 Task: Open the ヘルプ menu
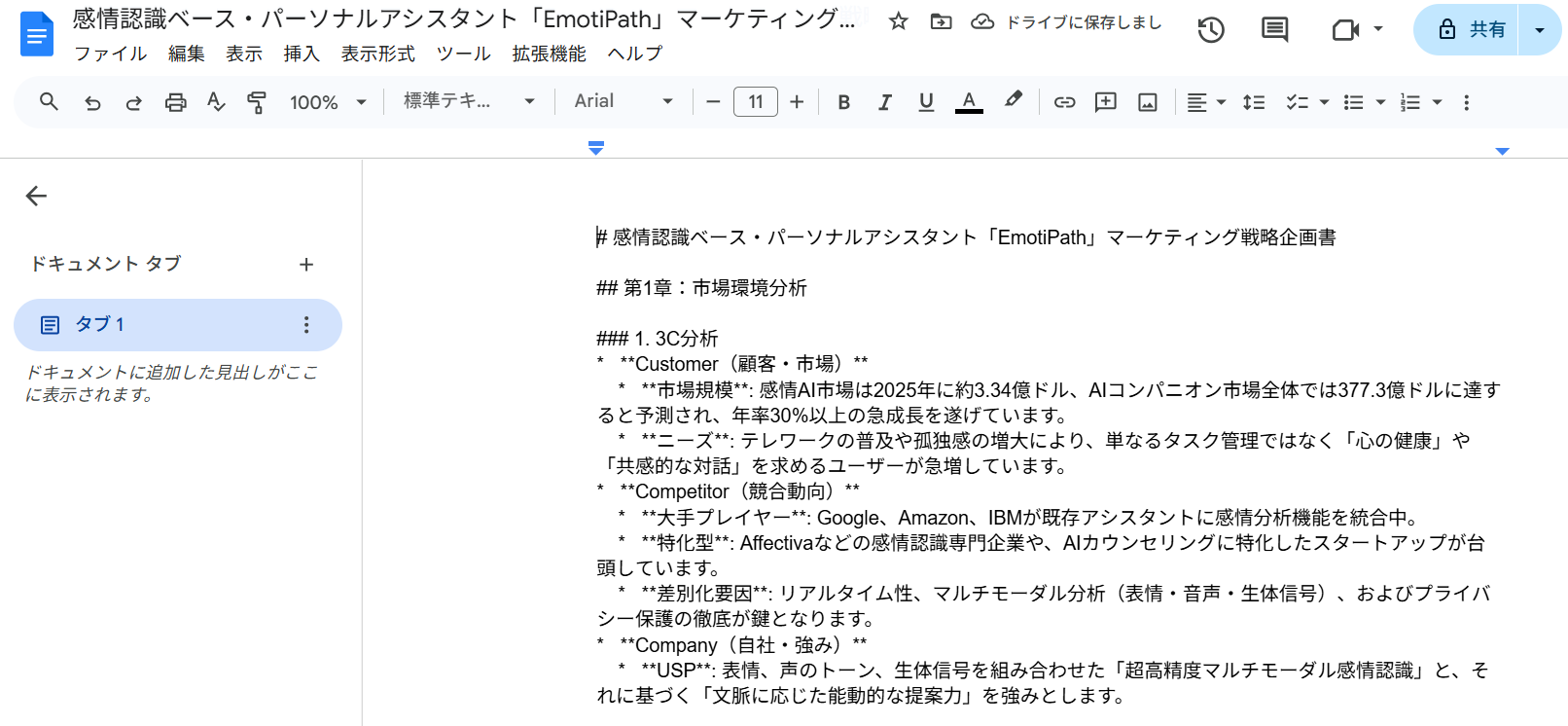[635, 54]
